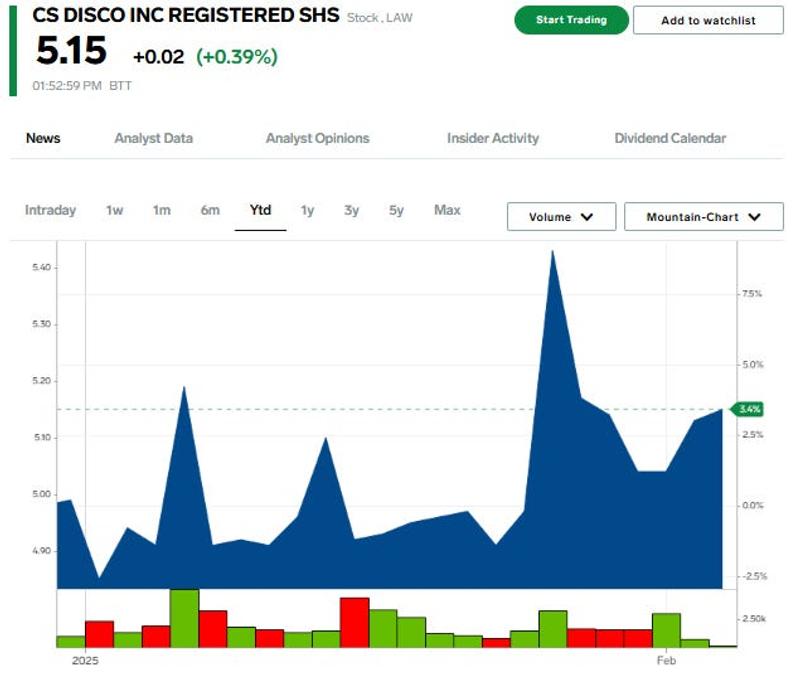Click the 7.5% percent axis label
Image resolution: width=800 pixels, height=678 pixels.
click(x=752, y=294)
